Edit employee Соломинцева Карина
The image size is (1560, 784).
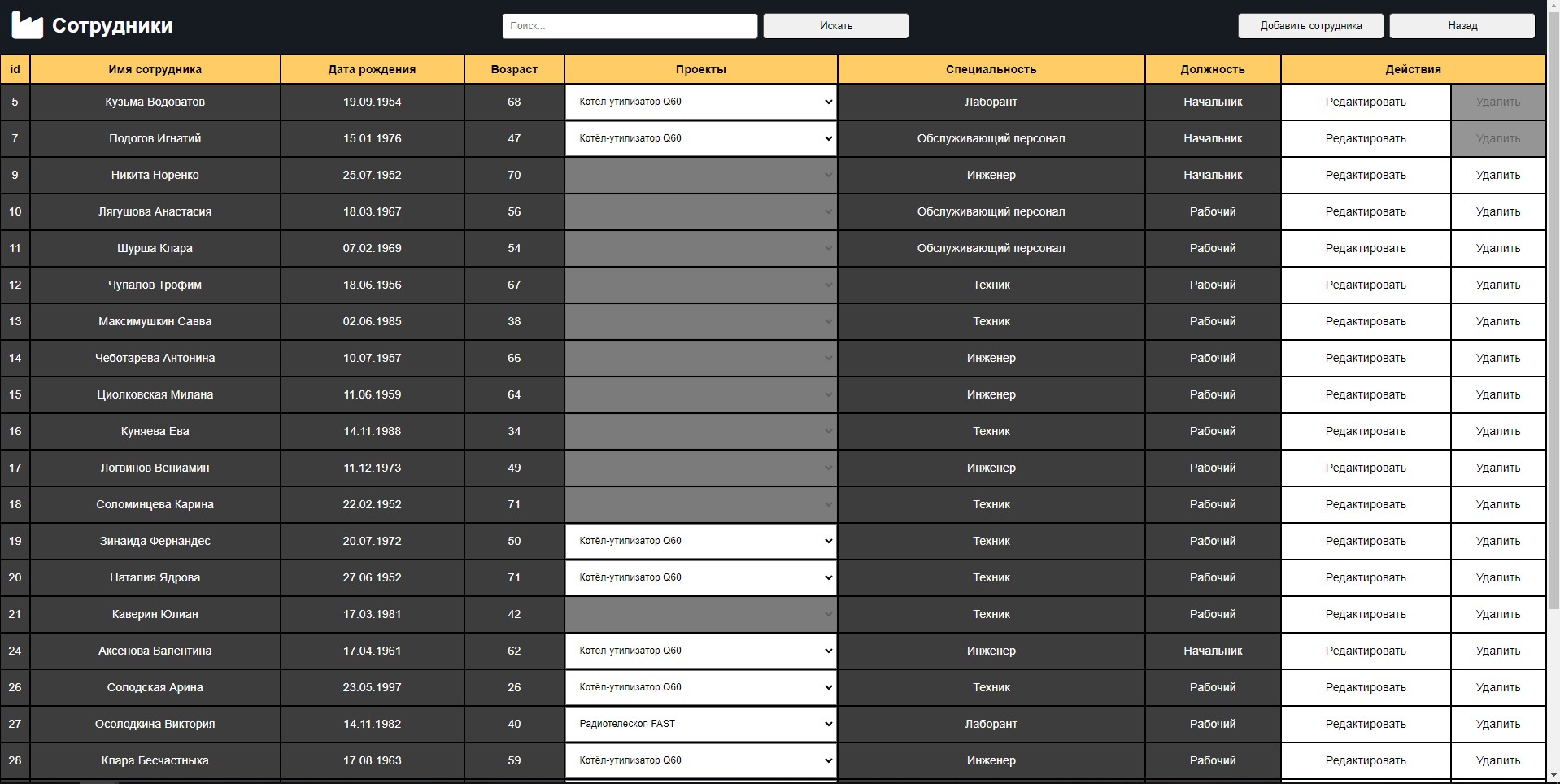[x=1366, y=505]
